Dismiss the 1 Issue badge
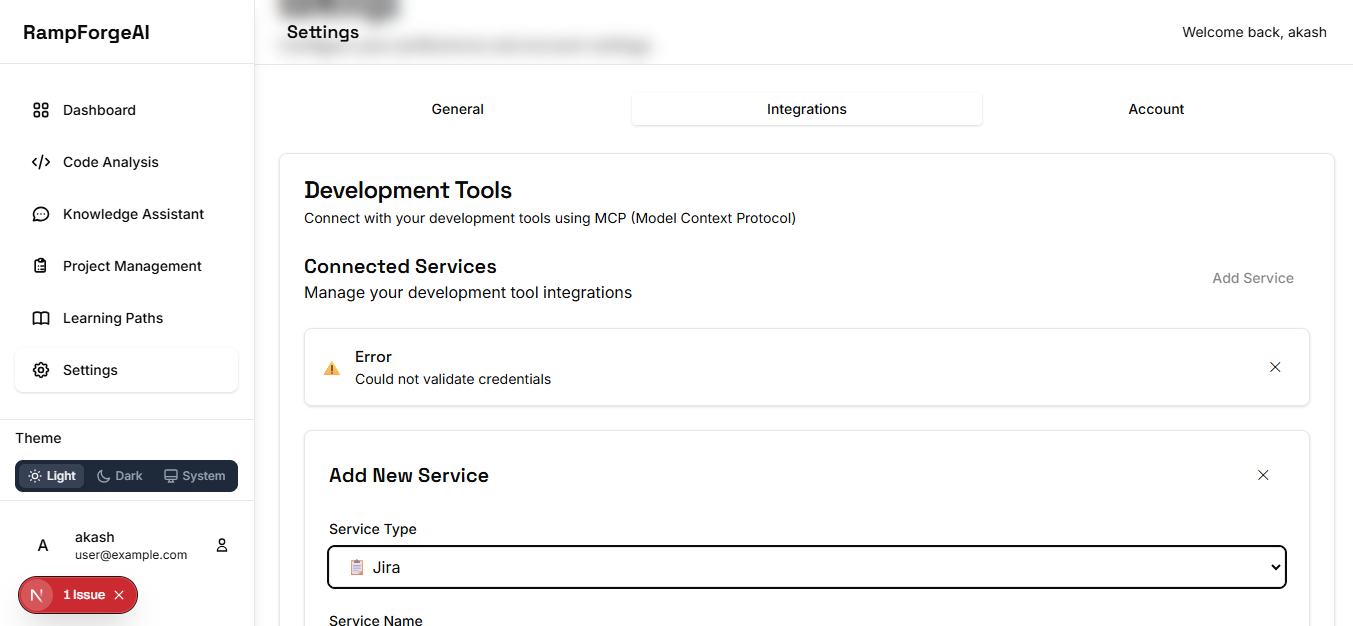 119,595
